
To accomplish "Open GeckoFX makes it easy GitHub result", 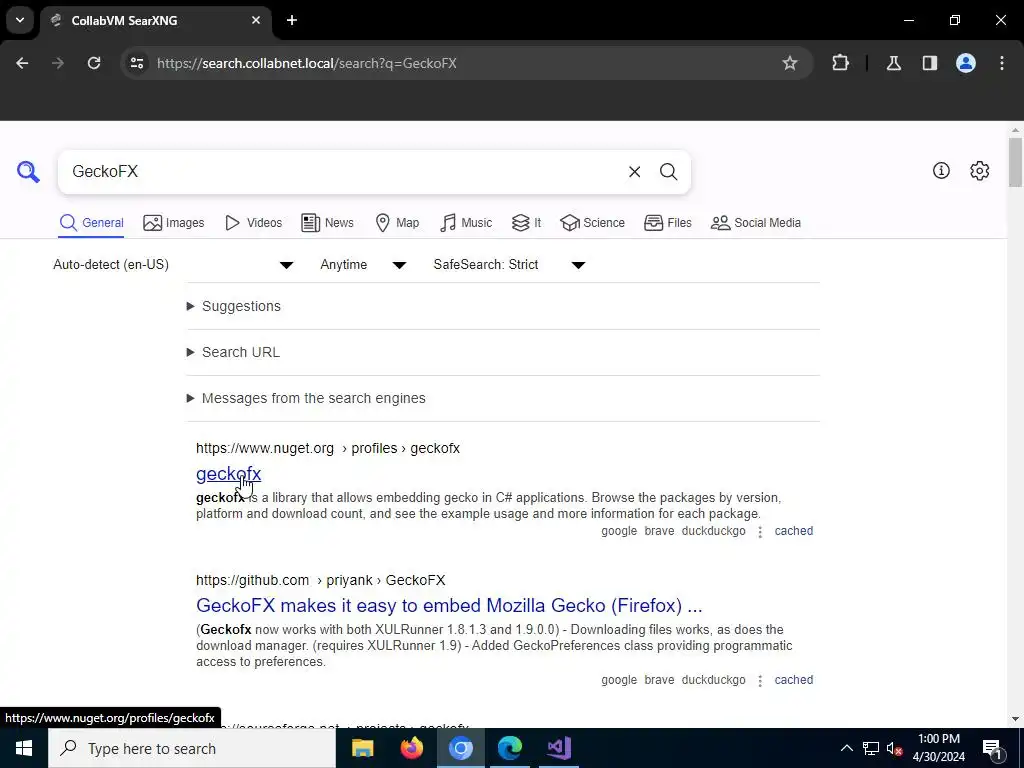I will pyautogui.click(x=449, y=605).
